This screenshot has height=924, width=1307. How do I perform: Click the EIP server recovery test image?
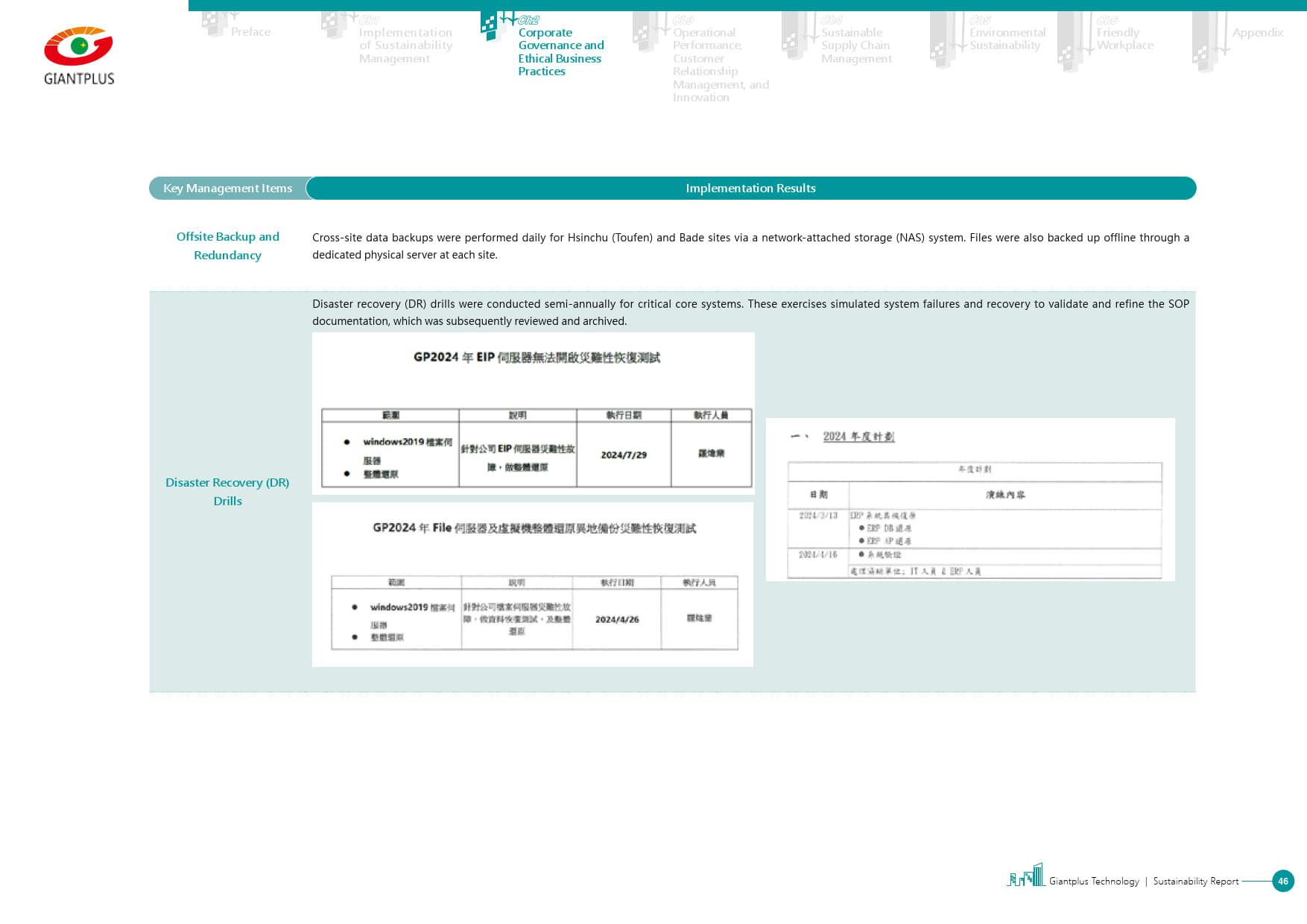534,414
